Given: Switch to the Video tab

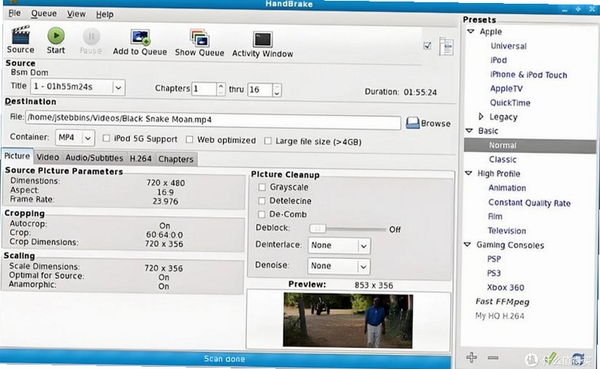Looking at the screenshot, I should point(48,157).
